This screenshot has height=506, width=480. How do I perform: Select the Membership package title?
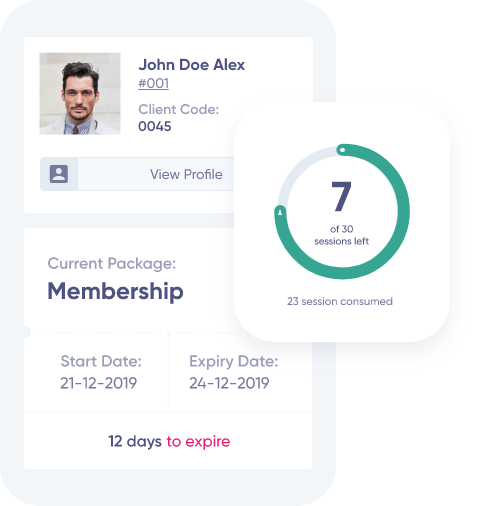click(x=115, y=291)
